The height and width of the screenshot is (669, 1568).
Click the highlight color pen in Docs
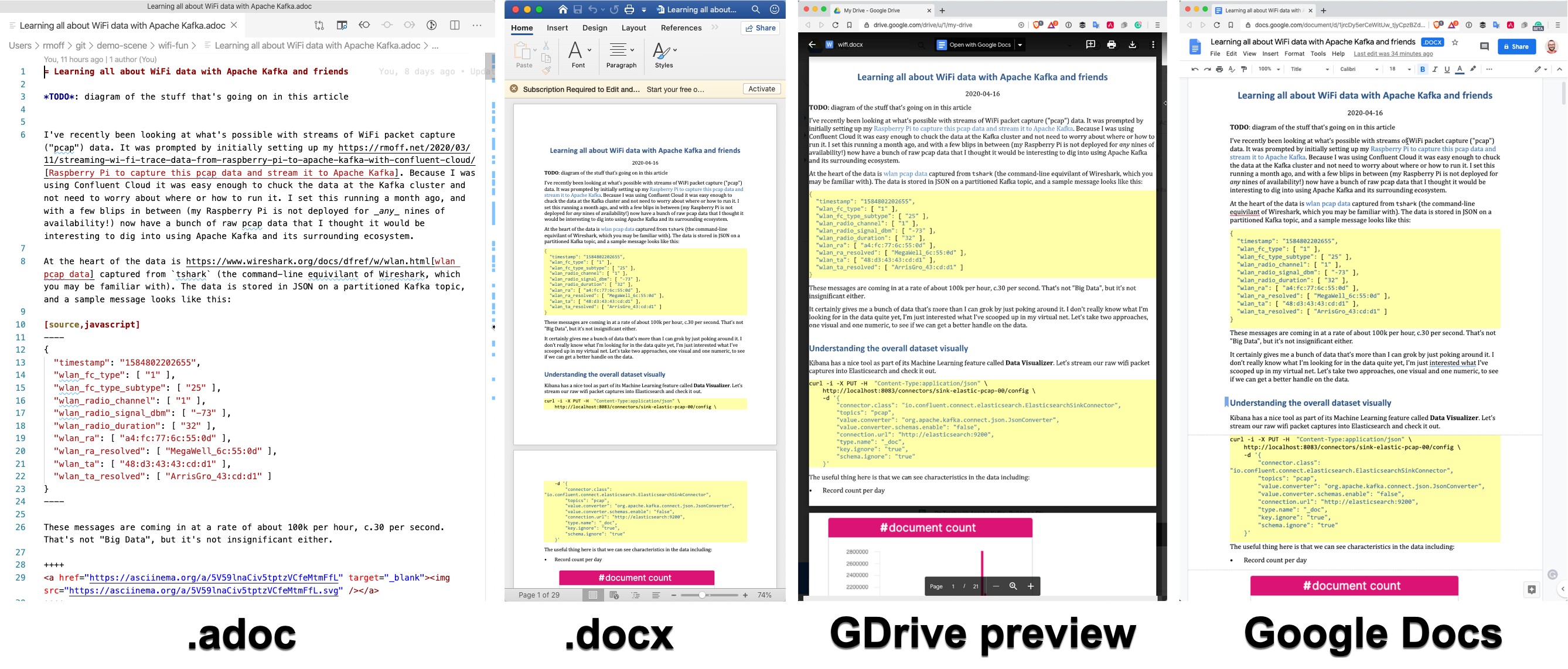click(x=1473, y=69)
